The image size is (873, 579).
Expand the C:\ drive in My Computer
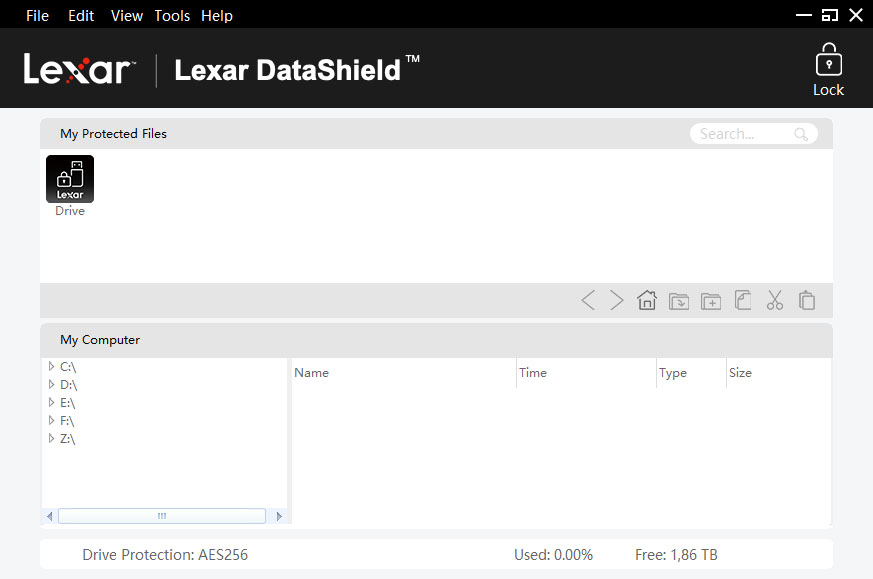[x=52, y=366]
